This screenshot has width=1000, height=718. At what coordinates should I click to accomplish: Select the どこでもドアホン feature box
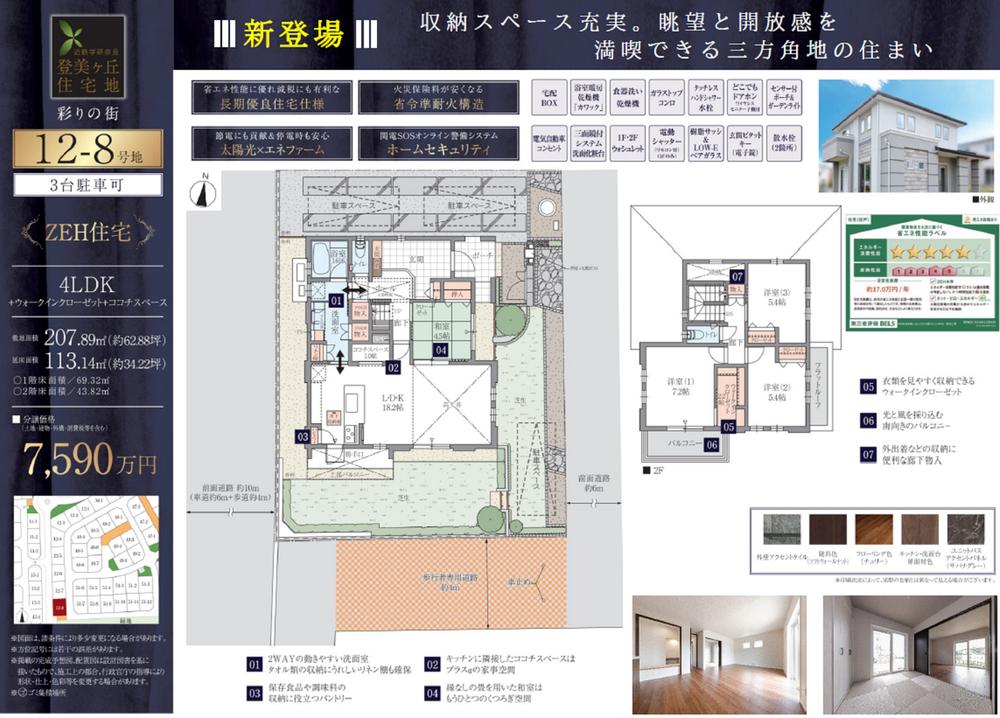pos(745,98)
